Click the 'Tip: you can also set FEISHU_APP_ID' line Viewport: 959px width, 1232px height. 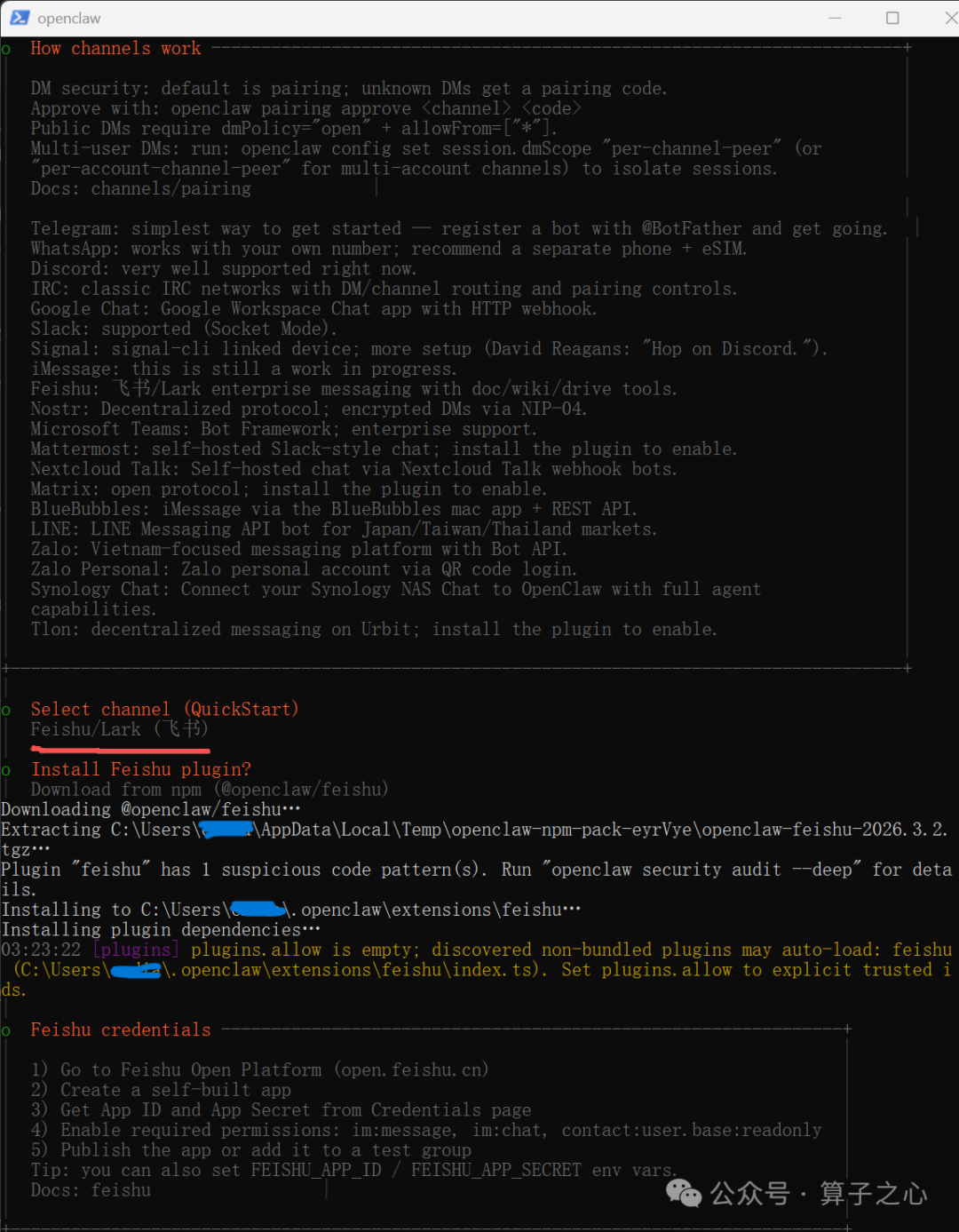pyautogui.click(x=353, y=1171)
